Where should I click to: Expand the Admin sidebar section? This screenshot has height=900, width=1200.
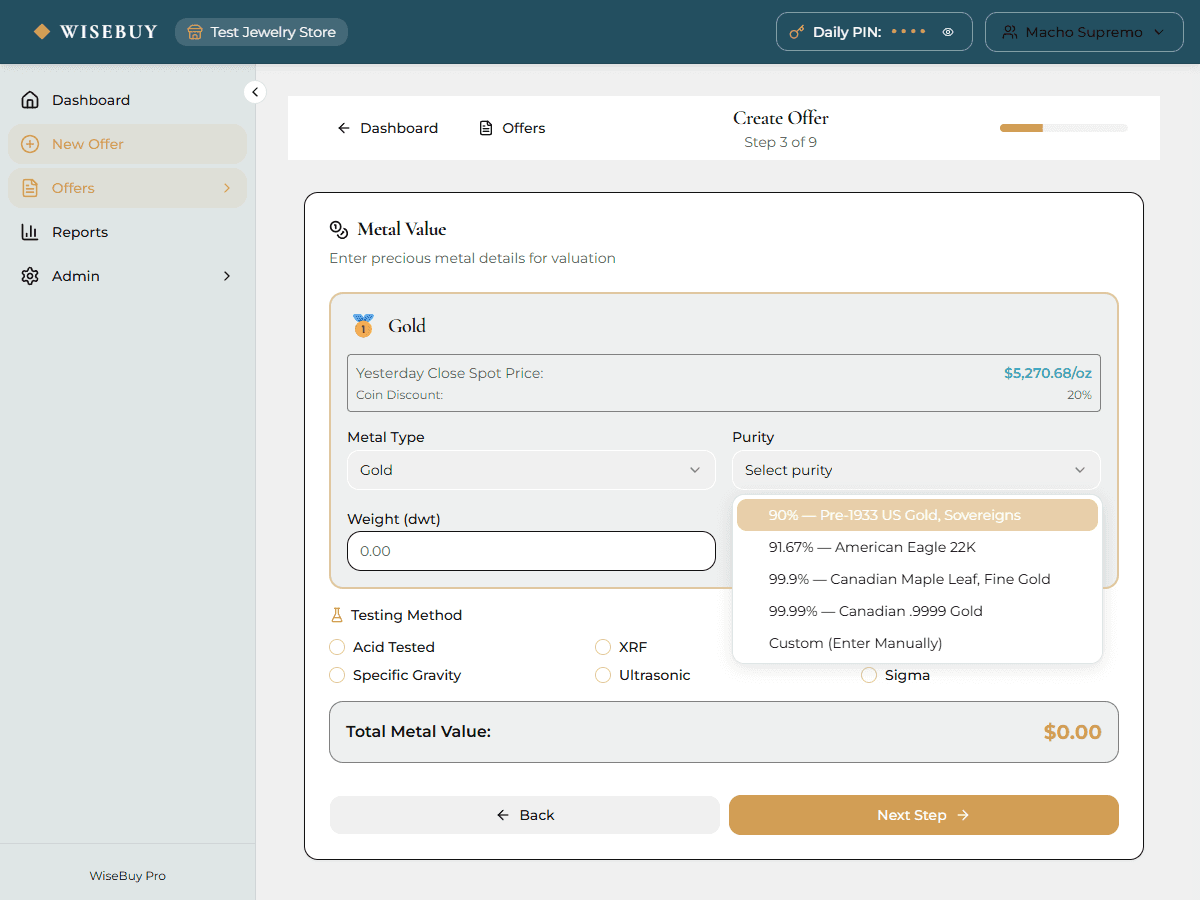tap(226, 275)
